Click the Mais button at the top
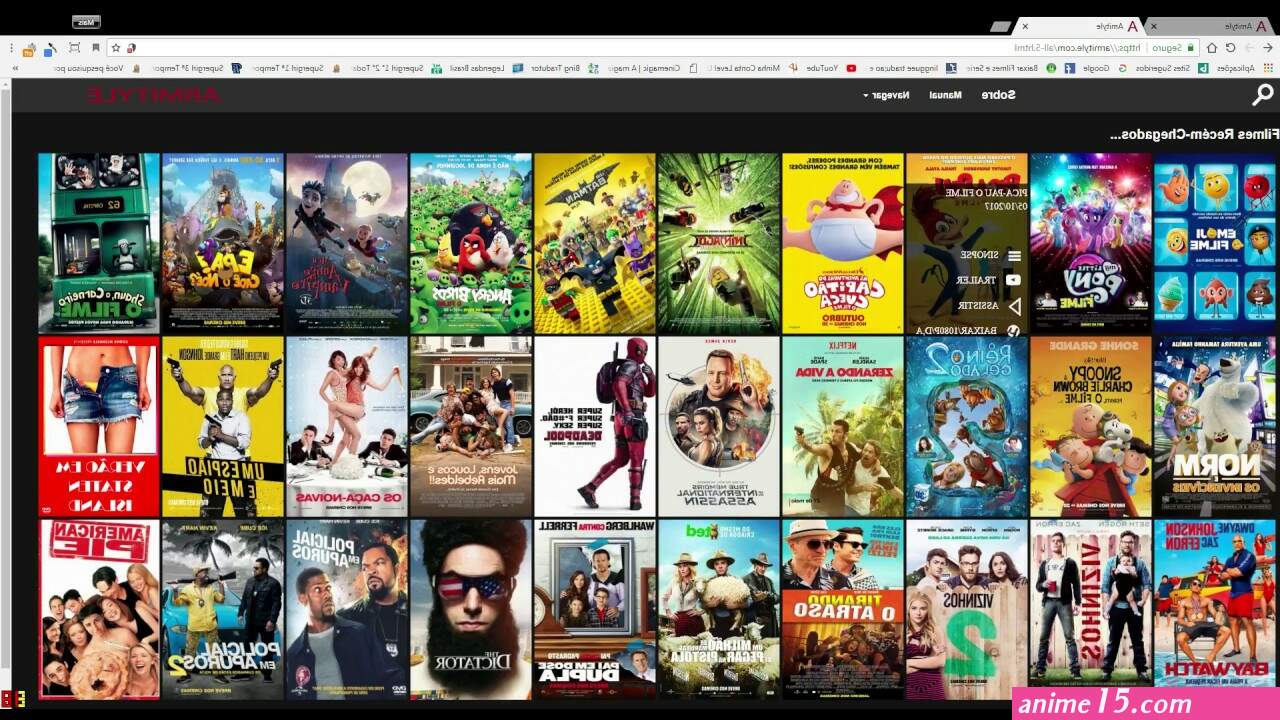The height and width of the screenshot is (720, 1280). (86, 22)
